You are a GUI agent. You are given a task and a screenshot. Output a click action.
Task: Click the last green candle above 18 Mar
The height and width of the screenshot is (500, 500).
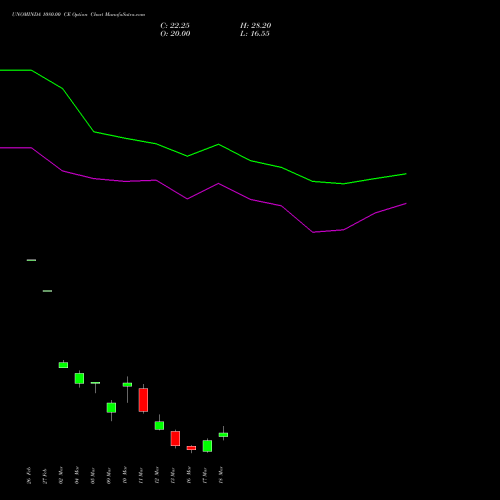click(223, 435)
